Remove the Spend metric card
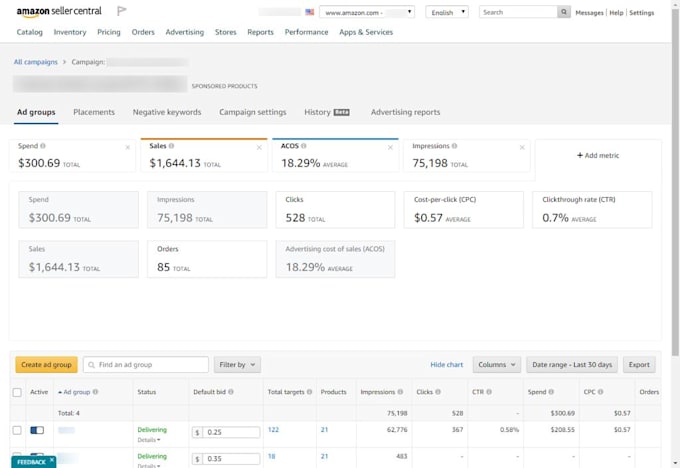 tap(128, 147)
